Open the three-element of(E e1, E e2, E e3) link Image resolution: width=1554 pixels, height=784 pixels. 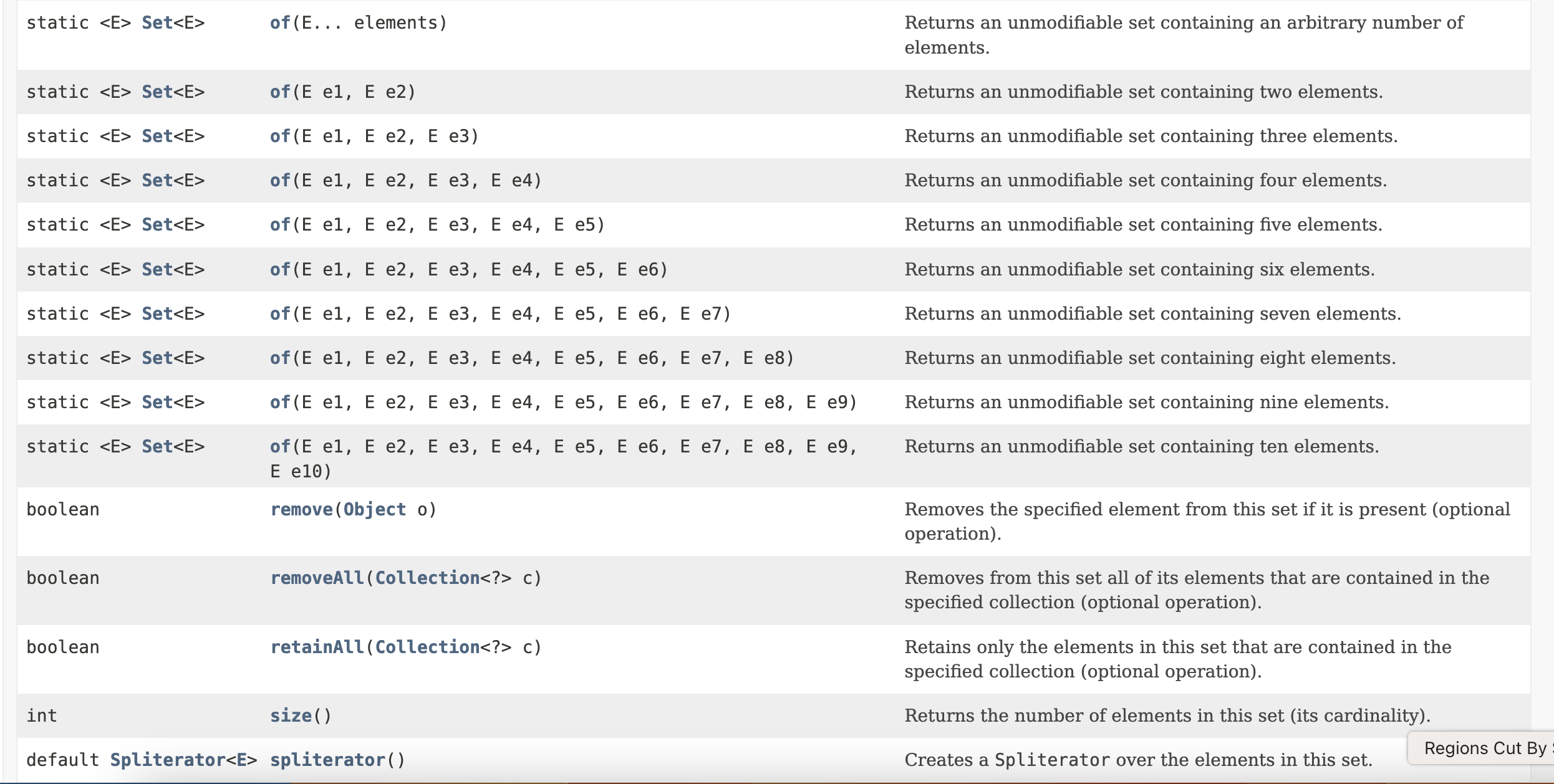[x=280, y=136]
